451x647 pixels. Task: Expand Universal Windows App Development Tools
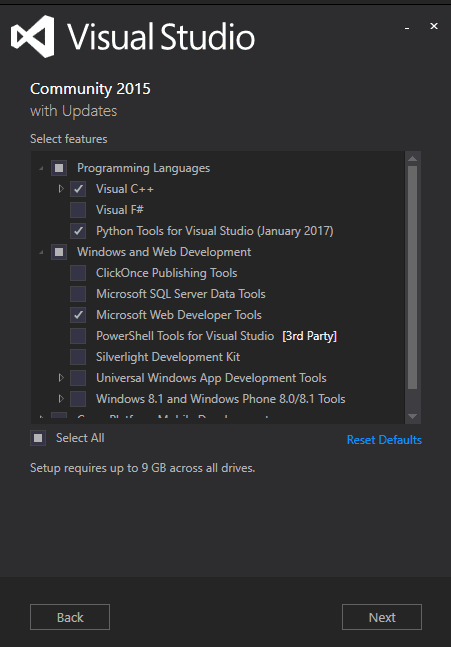pyautogui.click(x=61, y=378)
